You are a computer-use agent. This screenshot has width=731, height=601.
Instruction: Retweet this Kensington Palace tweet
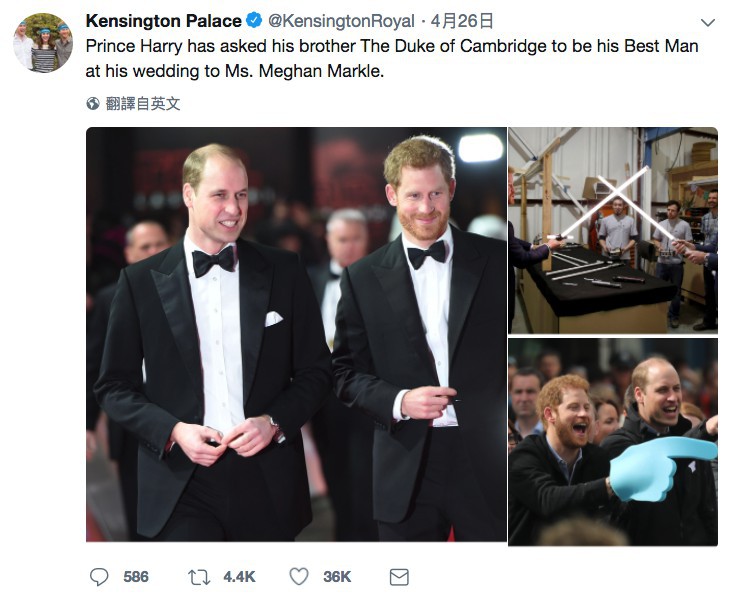tap(198, 576)
